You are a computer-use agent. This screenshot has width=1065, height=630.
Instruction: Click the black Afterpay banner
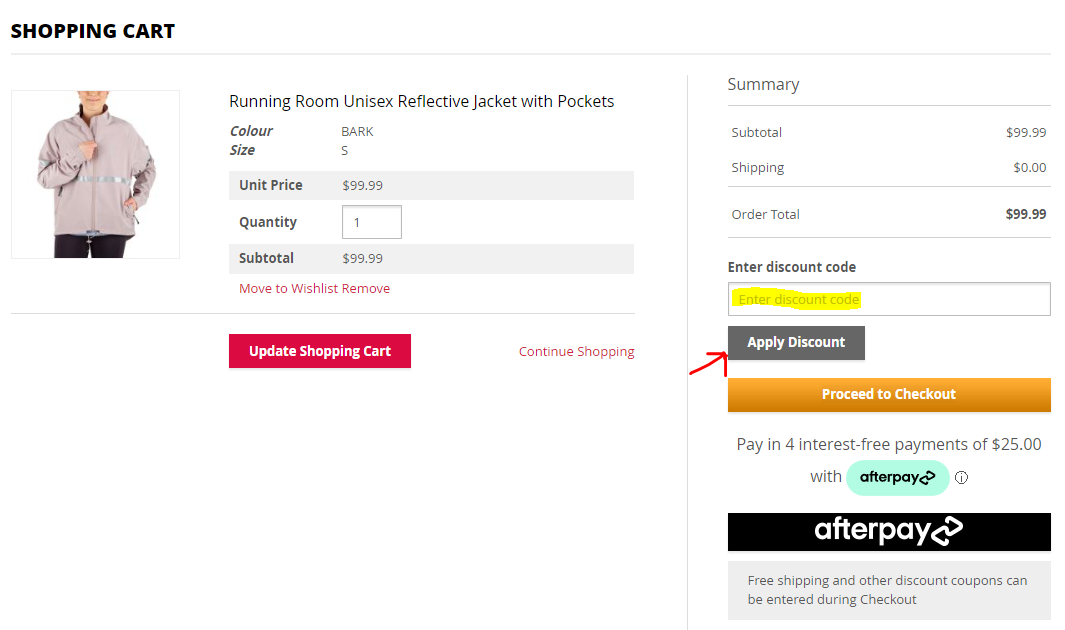[x=889, y=532]
